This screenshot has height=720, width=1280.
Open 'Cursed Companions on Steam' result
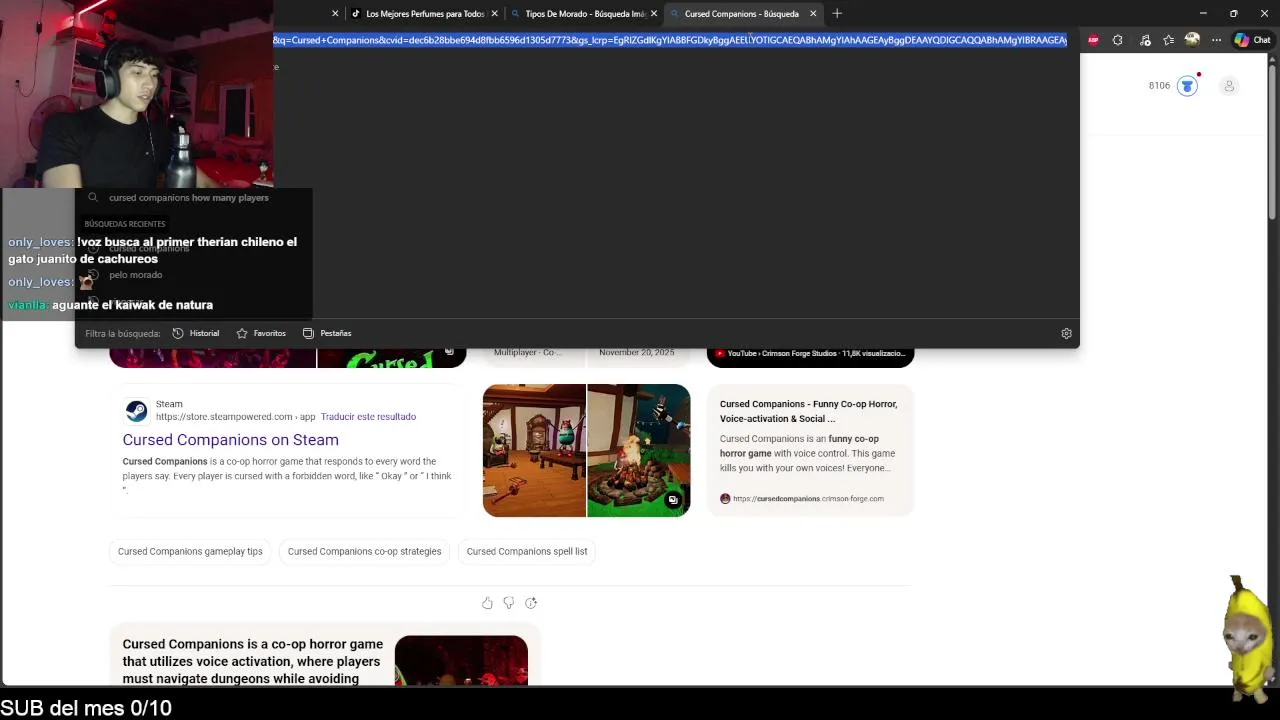tap(230, 440)
